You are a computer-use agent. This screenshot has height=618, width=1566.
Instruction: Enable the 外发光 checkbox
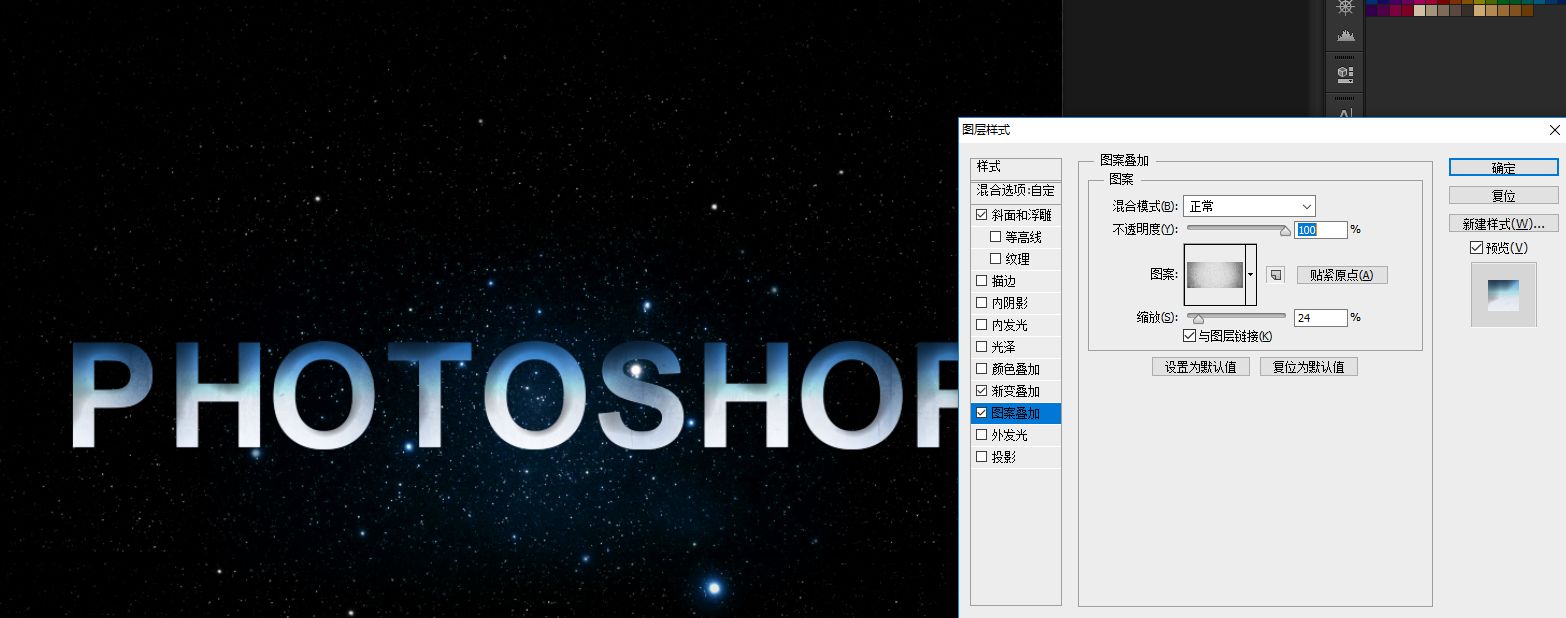(981, 435)
